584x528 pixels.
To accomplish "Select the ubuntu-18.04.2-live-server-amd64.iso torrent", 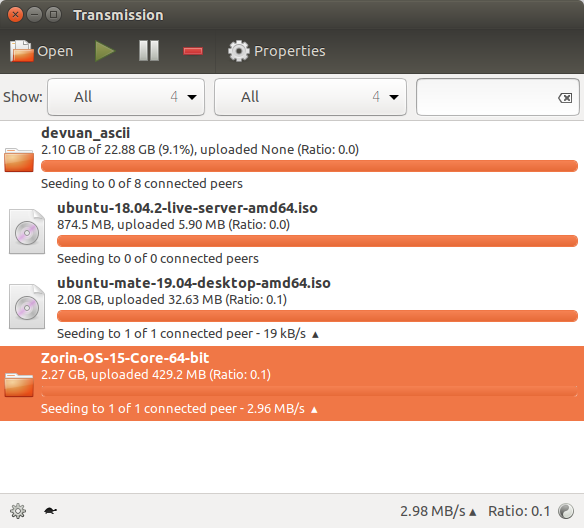I will [x=292, y=233].
